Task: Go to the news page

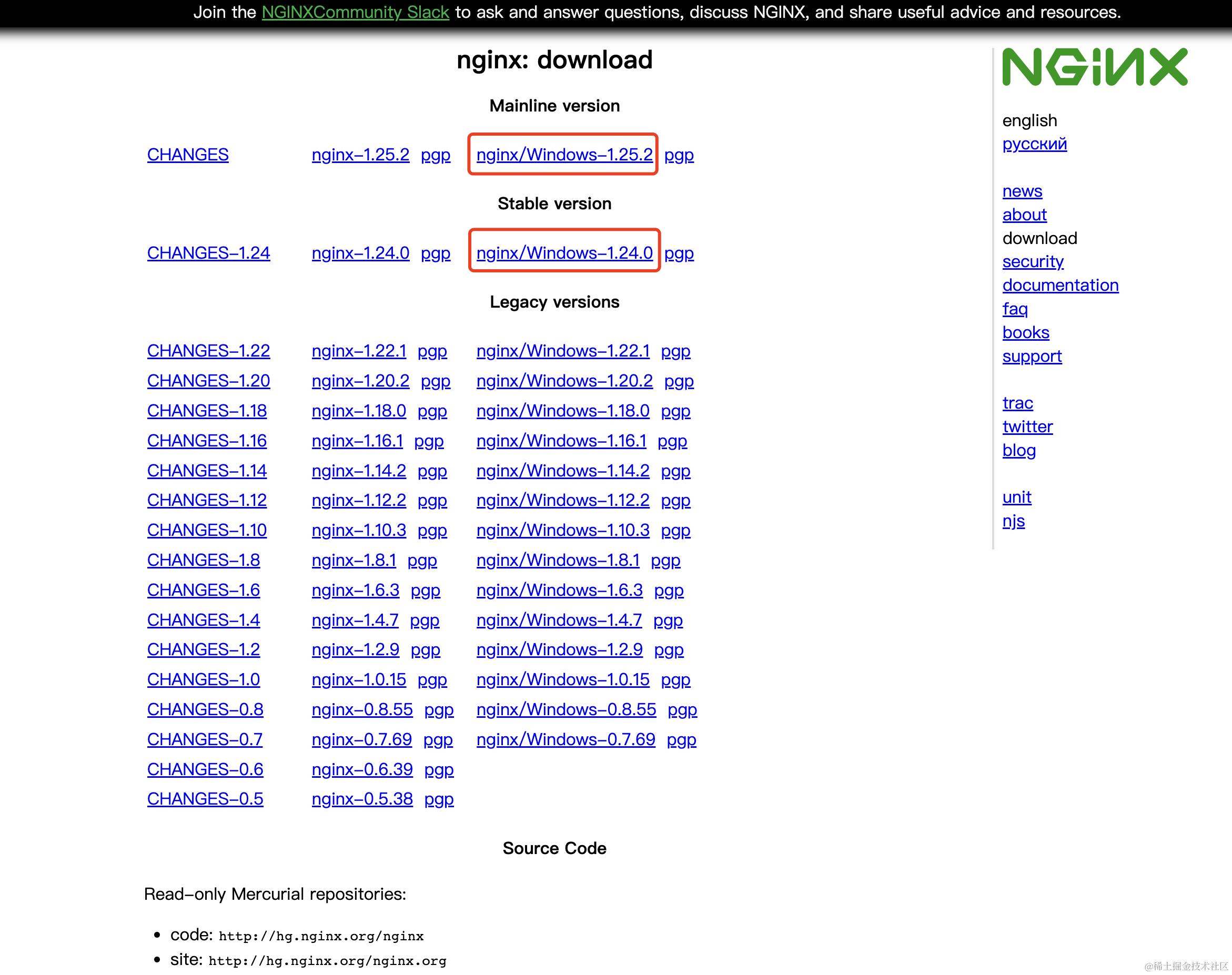Action: (1022, 191)
